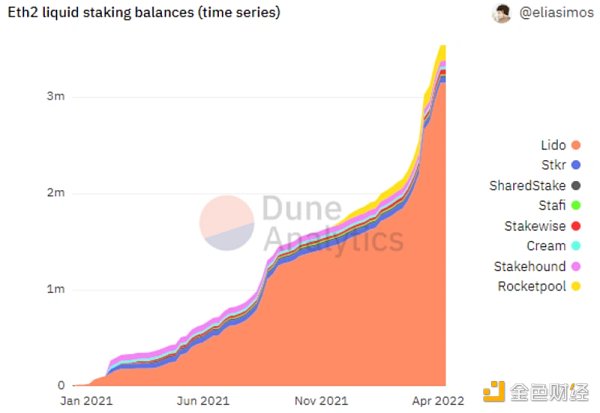Image resolution: width=600 pixels, height=413 pixels.
Task: Click the chart title text
Action: click(x=143, y=13)
